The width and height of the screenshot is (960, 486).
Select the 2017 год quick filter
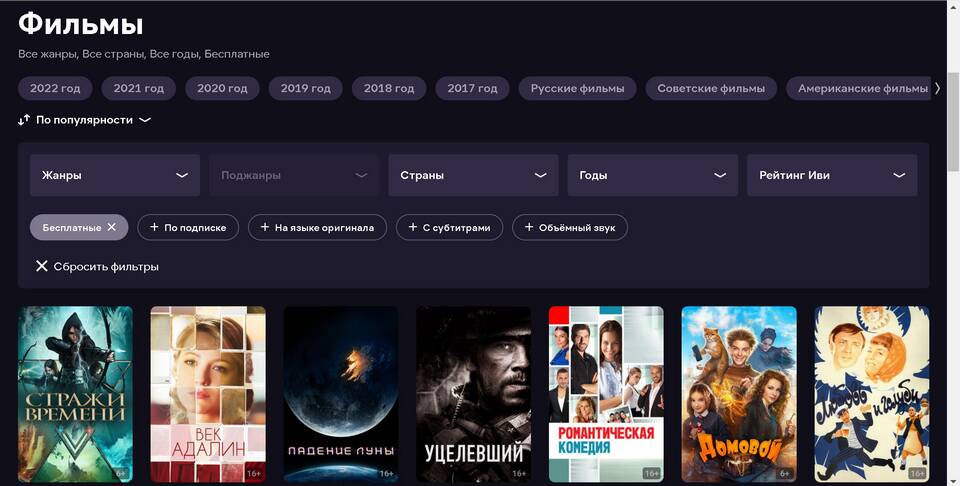[x=472, y=88]
